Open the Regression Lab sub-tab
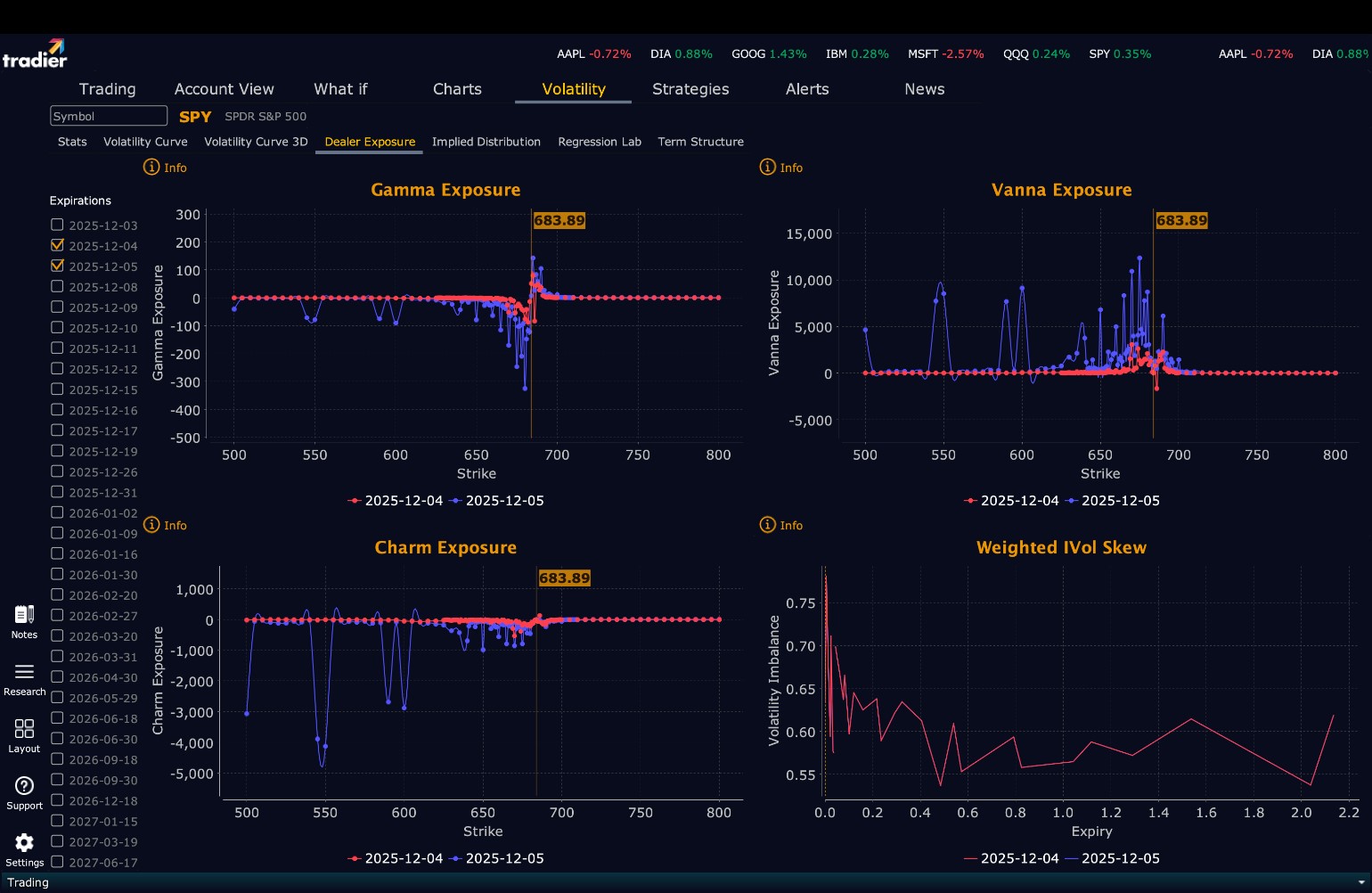This screenshot has width=1372, height=893. coord(600,142)
